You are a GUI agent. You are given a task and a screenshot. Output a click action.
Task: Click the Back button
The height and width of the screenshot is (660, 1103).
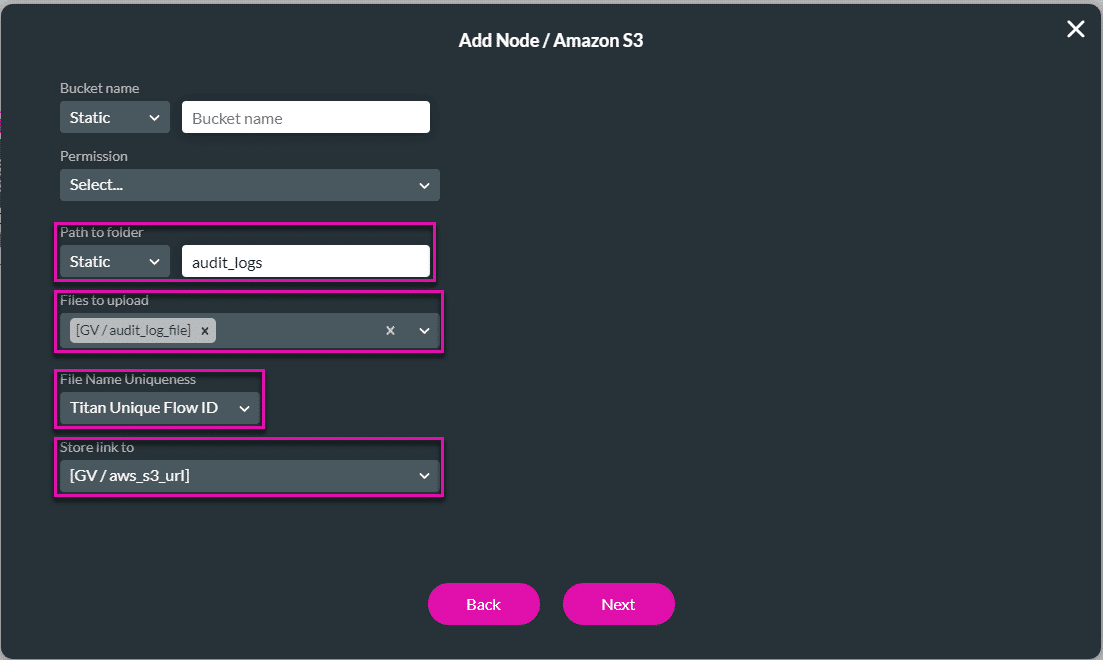(x=484, y=604)
